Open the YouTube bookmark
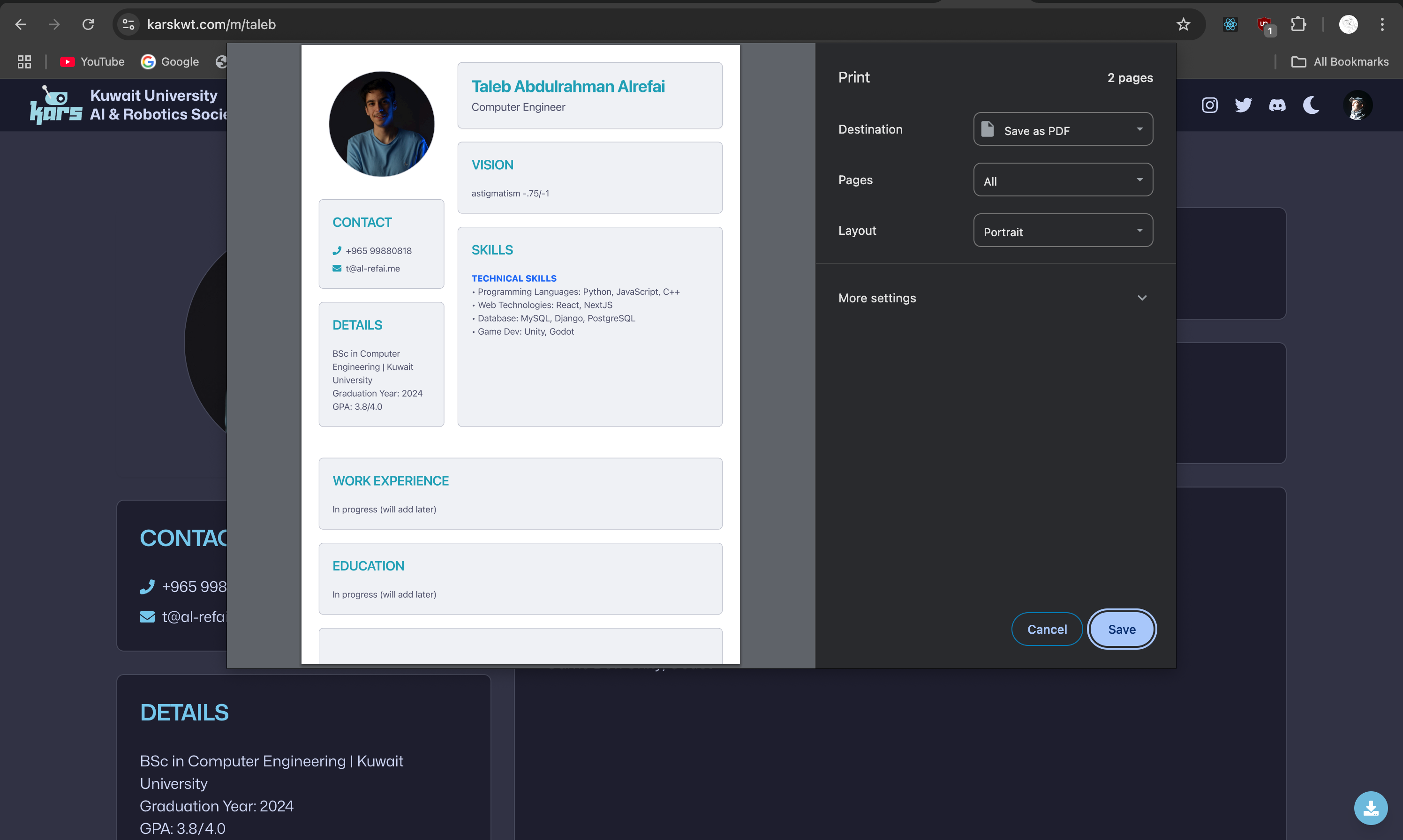 (x=92, y=62)
